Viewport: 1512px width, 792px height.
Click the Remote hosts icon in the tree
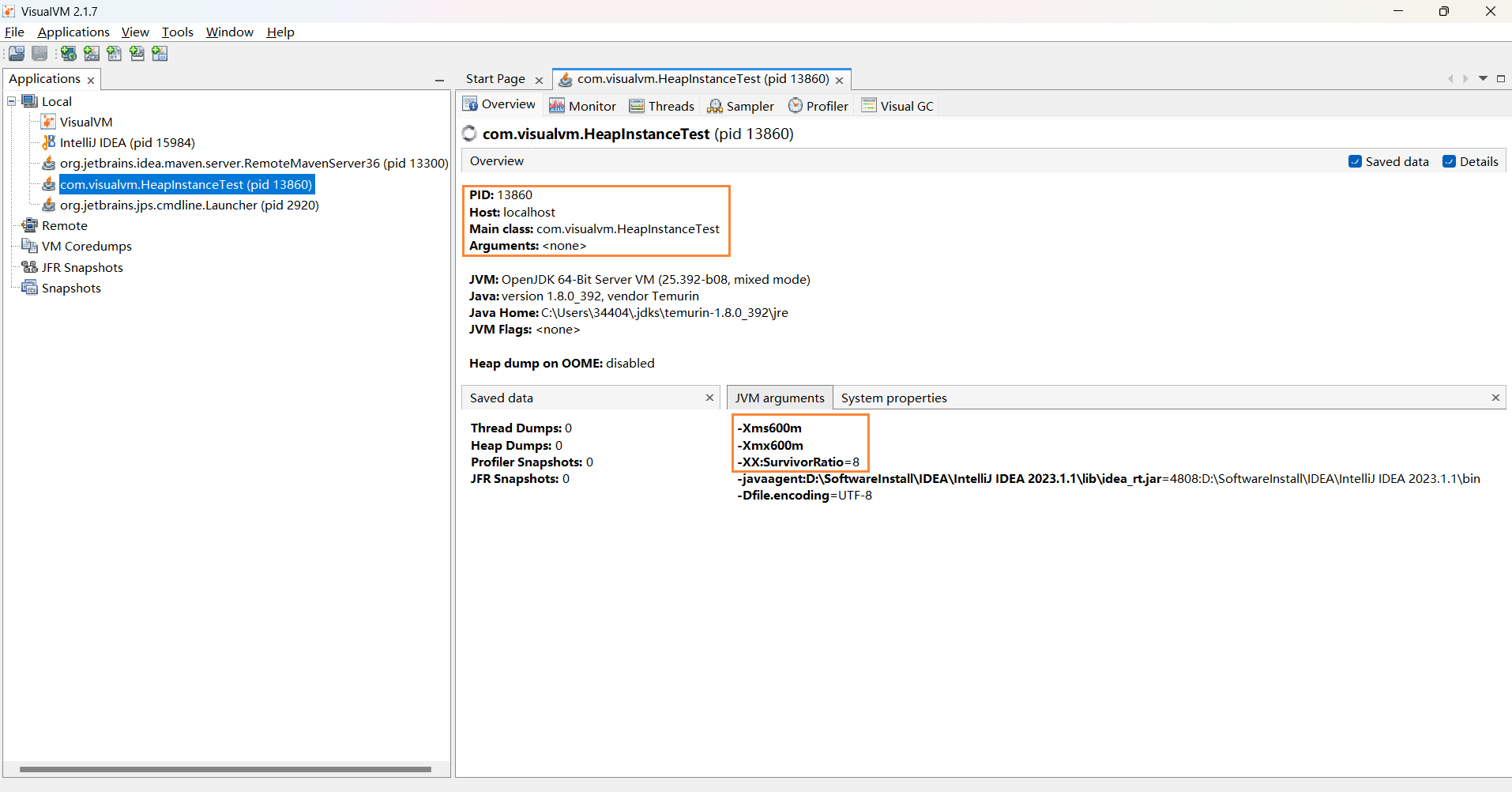coord(30,225)
